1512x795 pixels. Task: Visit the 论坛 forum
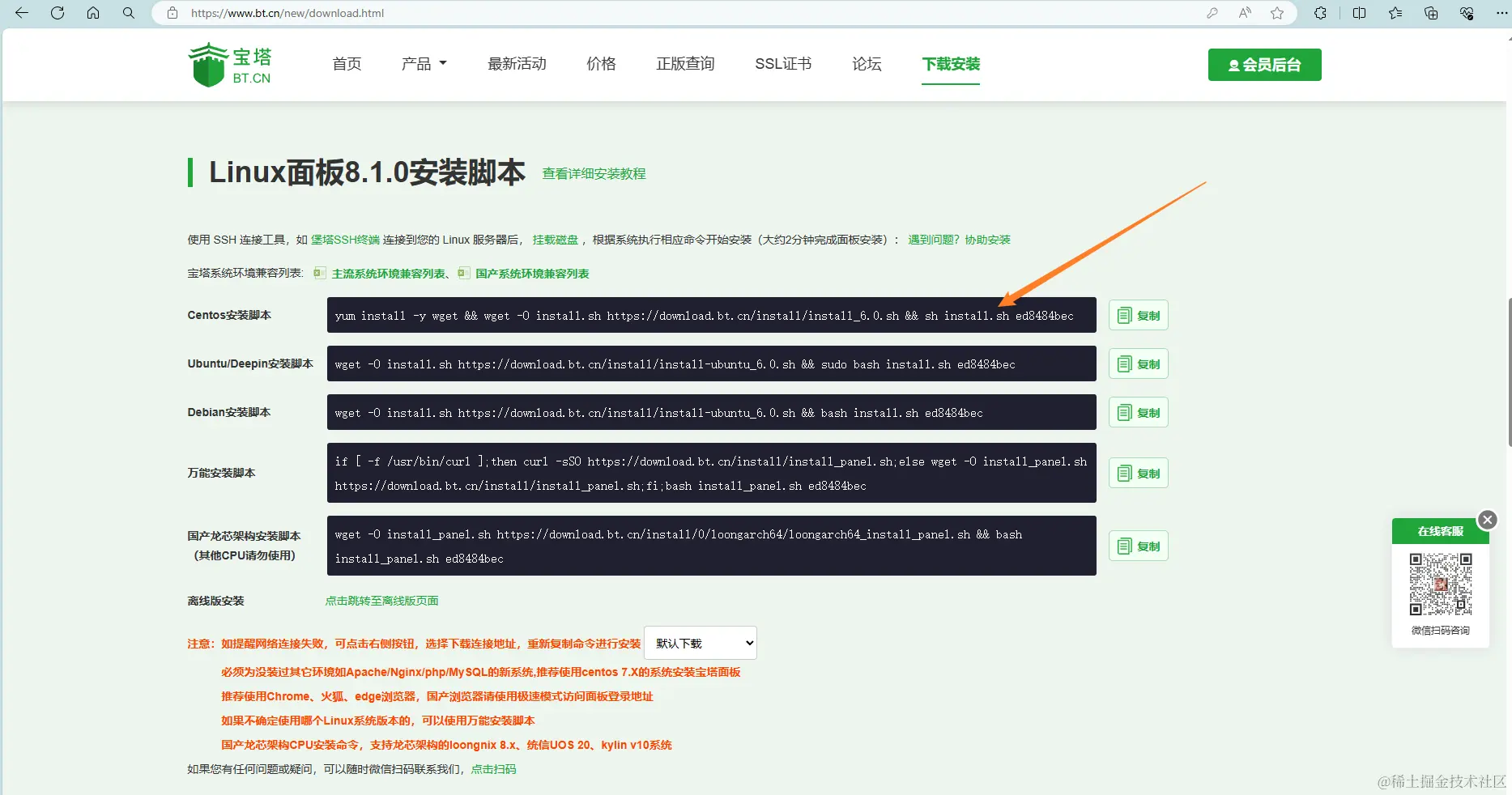[x=867, y=64]
